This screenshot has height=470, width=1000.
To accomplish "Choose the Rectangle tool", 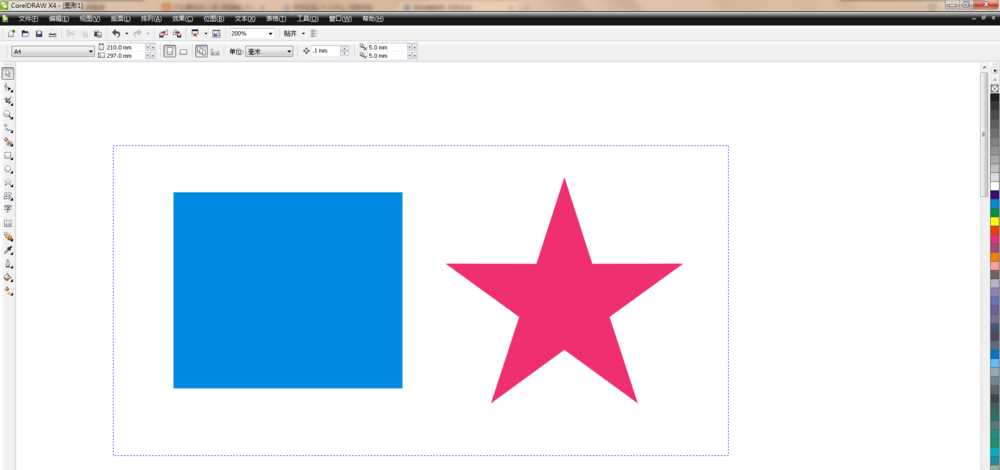I will pyautogui.click(x=8, y=156).
